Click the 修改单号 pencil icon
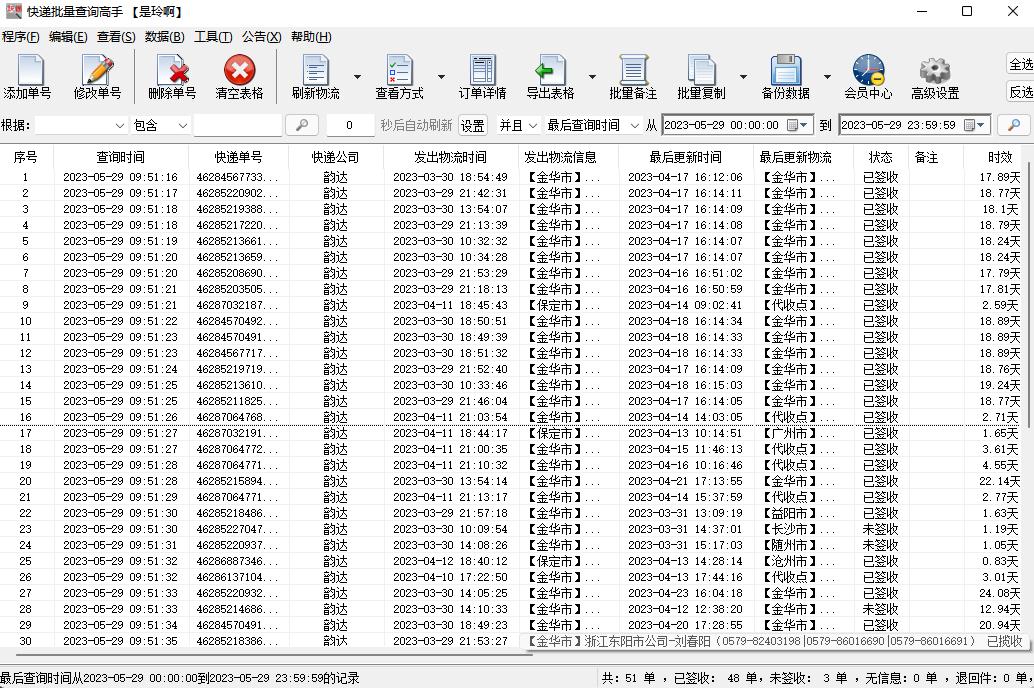The image size is (1034, 688). point(98,70)
